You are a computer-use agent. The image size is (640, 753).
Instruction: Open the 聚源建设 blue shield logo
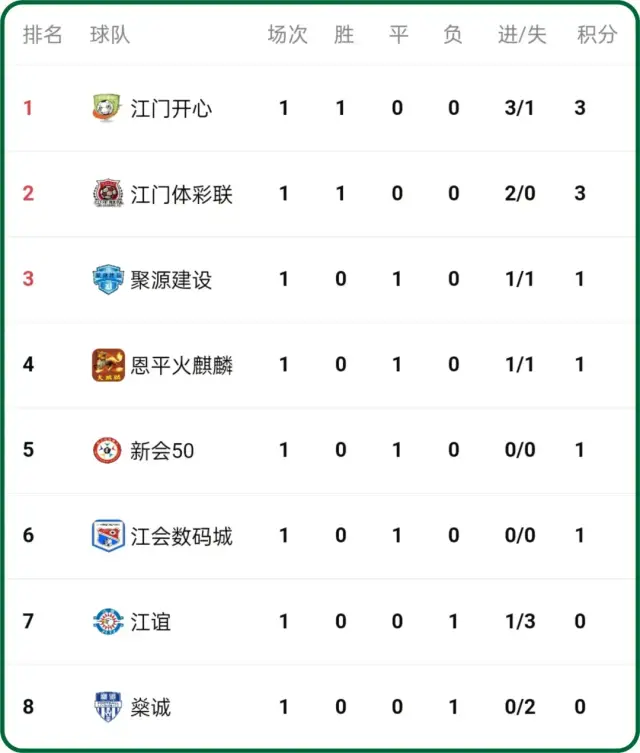[x=108, y=279]
